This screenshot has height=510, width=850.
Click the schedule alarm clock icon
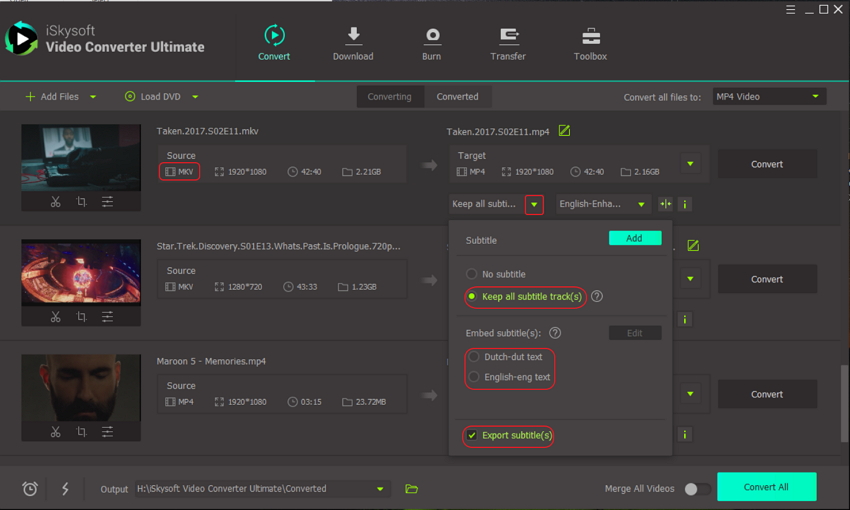pos(30,489)
